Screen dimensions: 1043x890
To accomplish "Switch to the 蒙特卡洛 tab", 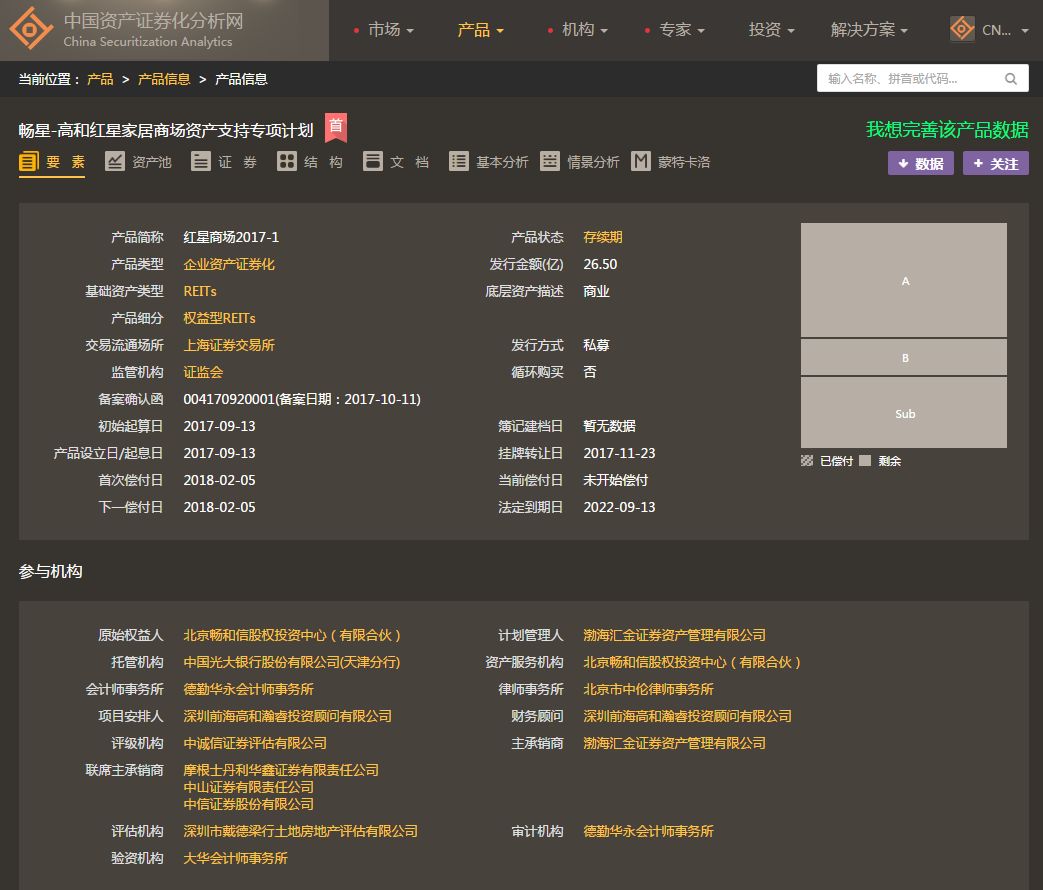I will click(670, 162).
